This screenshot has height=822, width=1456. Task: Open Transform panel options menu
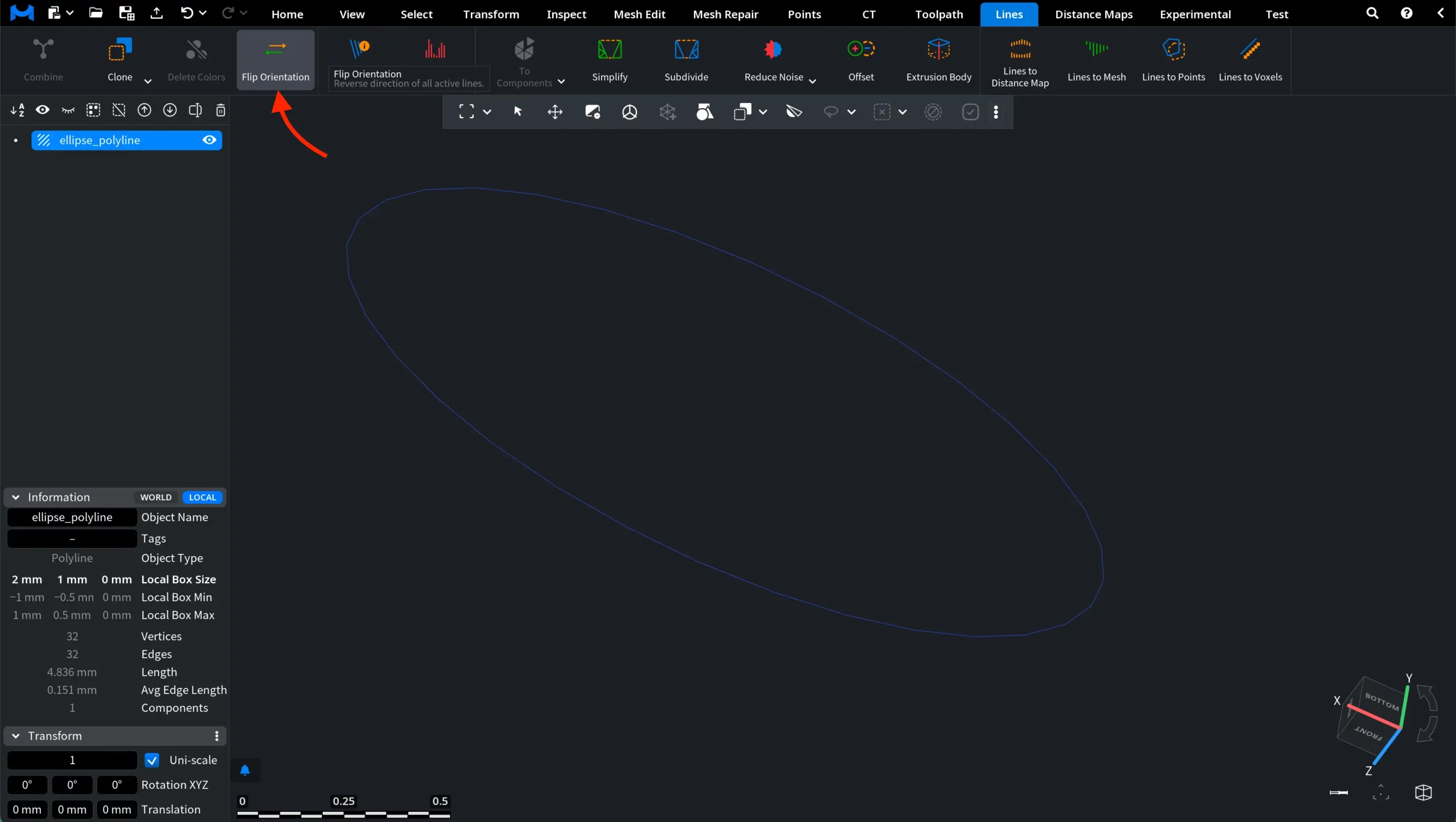[217, 736]
